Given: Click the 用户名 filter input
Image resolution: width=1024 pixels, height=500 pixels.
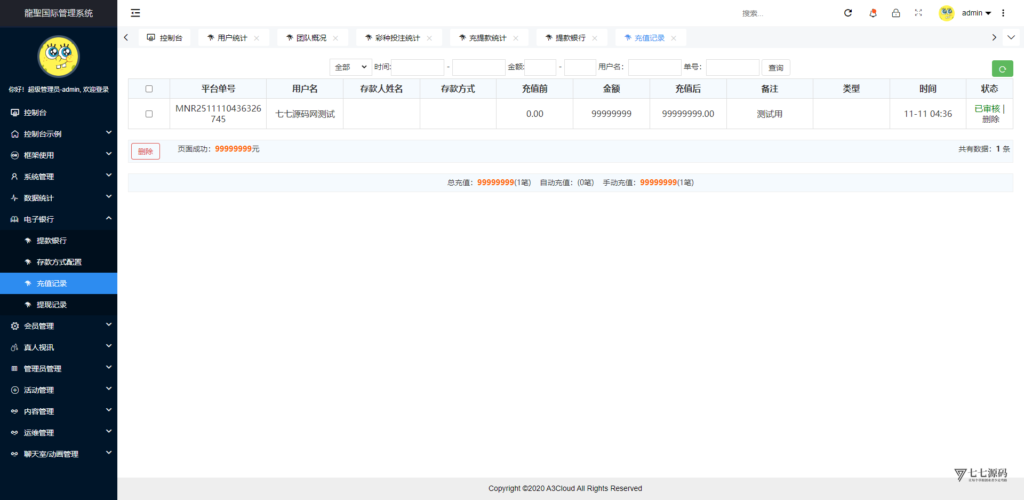Looking at the screenshot, I should 655,67.
